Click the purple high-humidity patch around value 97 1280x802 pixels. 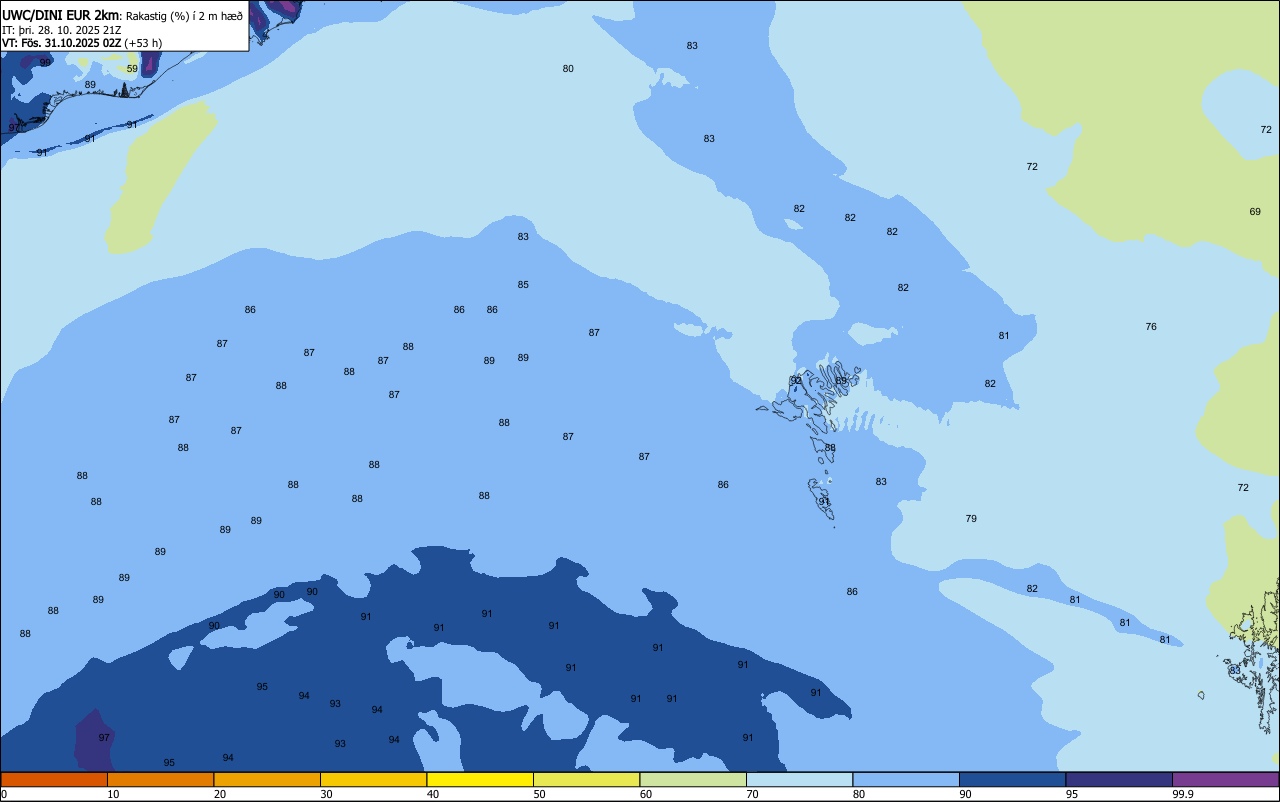(93, 740)
